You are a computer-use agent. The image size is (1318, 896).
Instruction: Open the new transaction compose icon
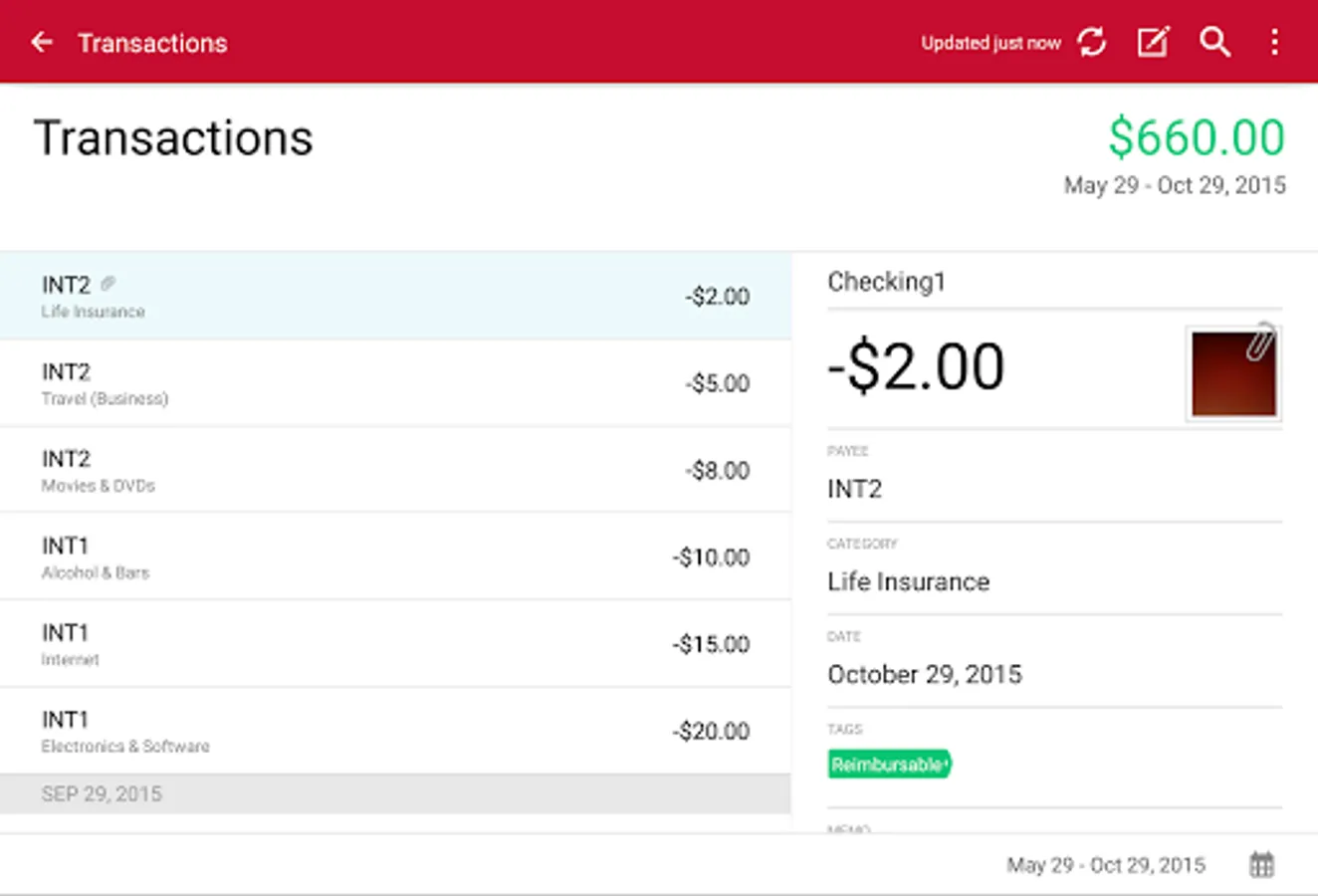[1153, 42]
